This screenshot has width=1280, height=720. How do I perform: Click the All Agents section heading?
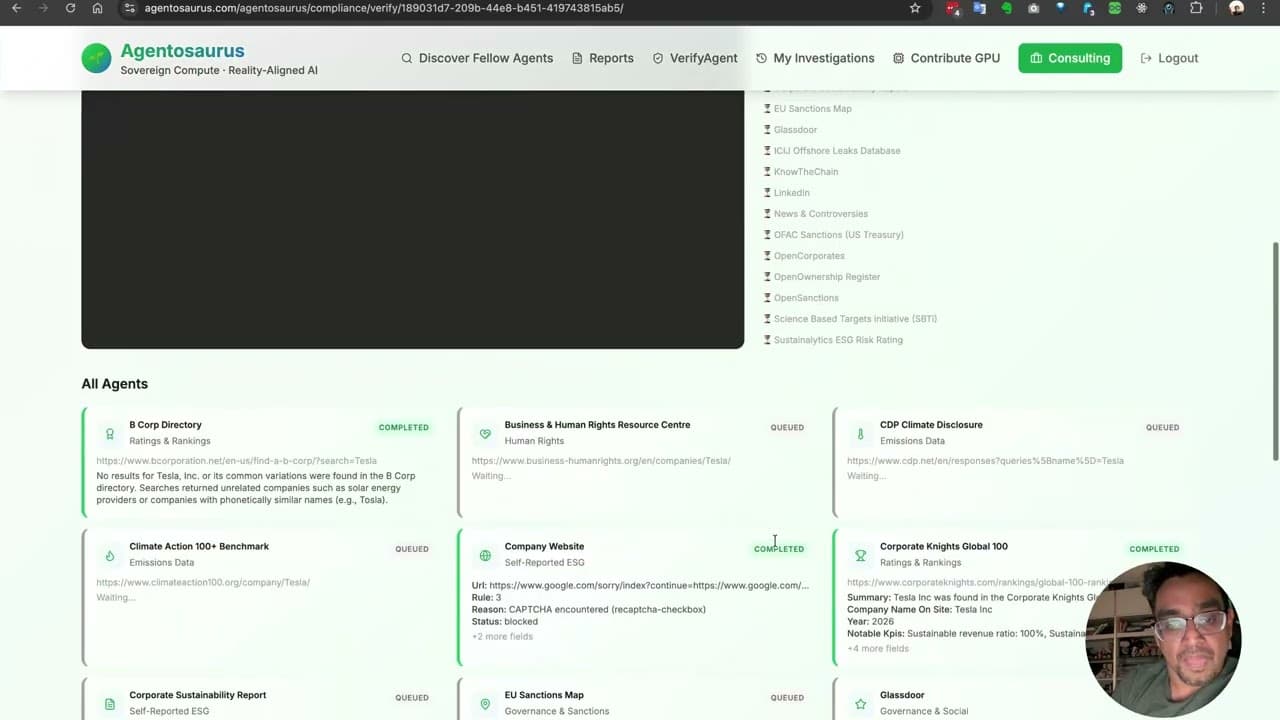pyautogui.click(x=115, y=384)
